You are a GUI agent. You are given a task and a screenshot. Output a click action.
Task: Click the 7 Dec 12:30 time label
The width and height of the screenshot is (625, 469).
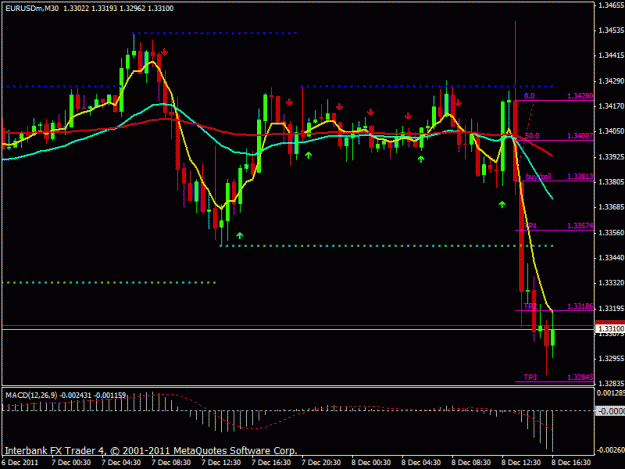pyautogui.click(x=221, y=463)
